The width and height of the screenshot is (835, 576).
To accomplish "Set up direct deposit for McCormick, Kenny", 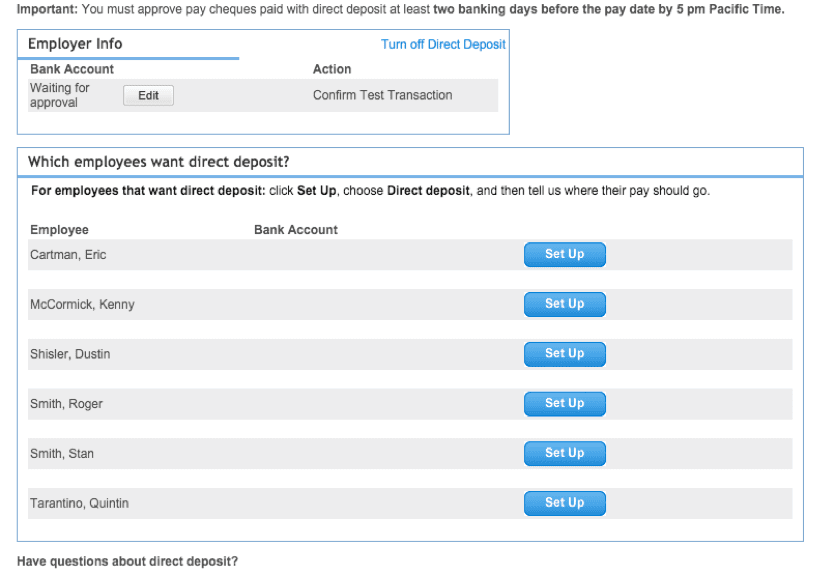I will 564,304.
